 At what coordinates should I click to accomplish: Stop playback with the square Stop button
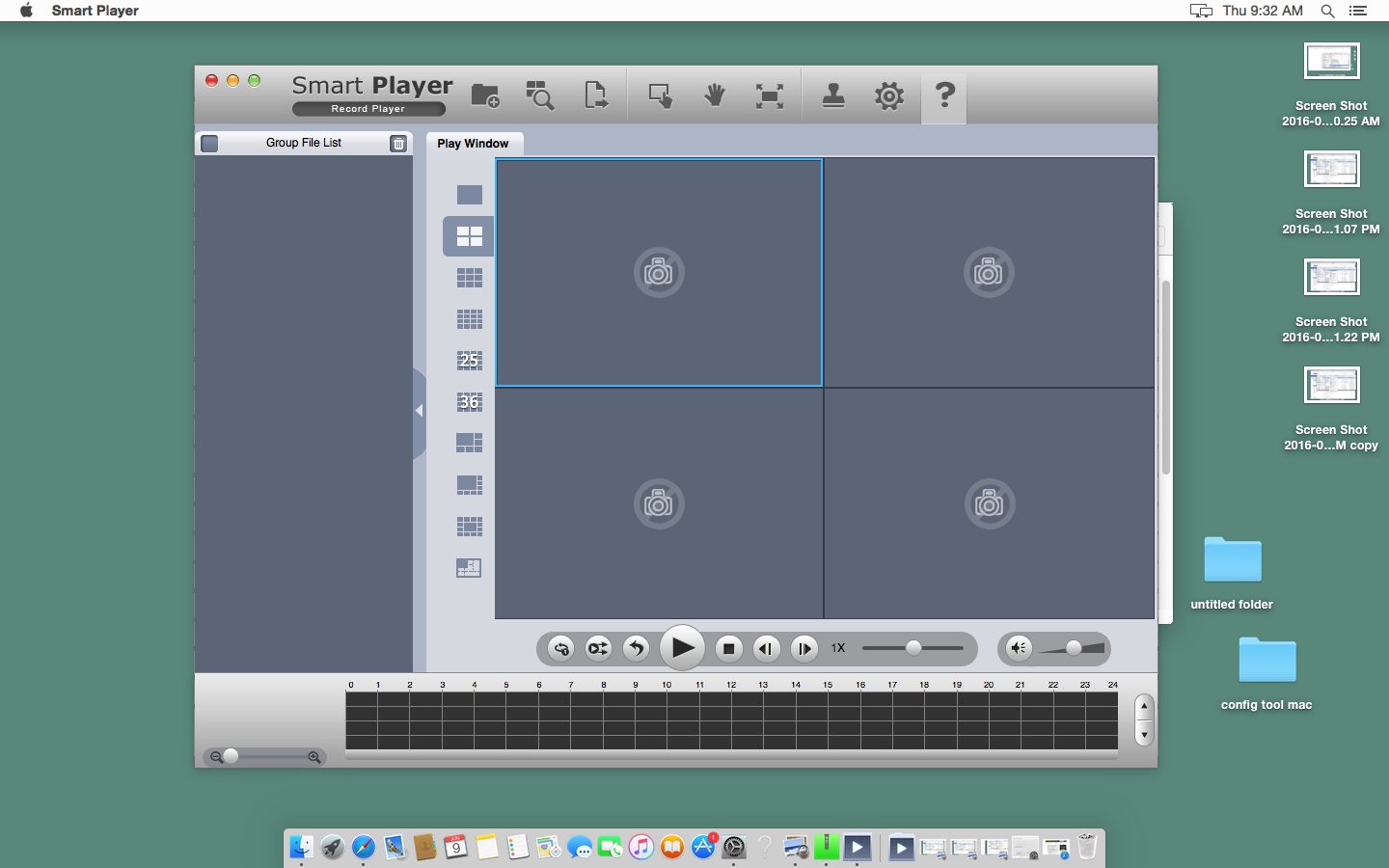click(729, 649)
